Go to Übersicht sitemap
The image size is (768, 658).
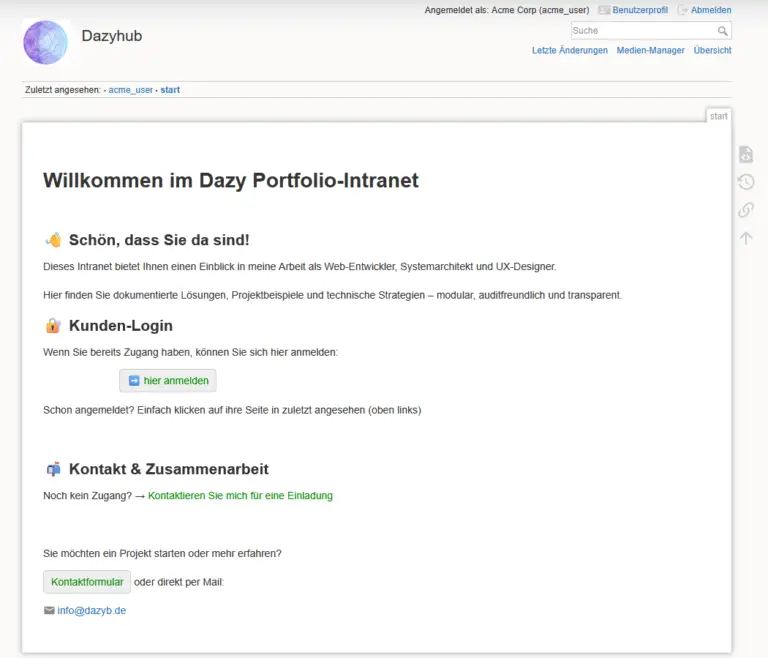pos(712,50)
